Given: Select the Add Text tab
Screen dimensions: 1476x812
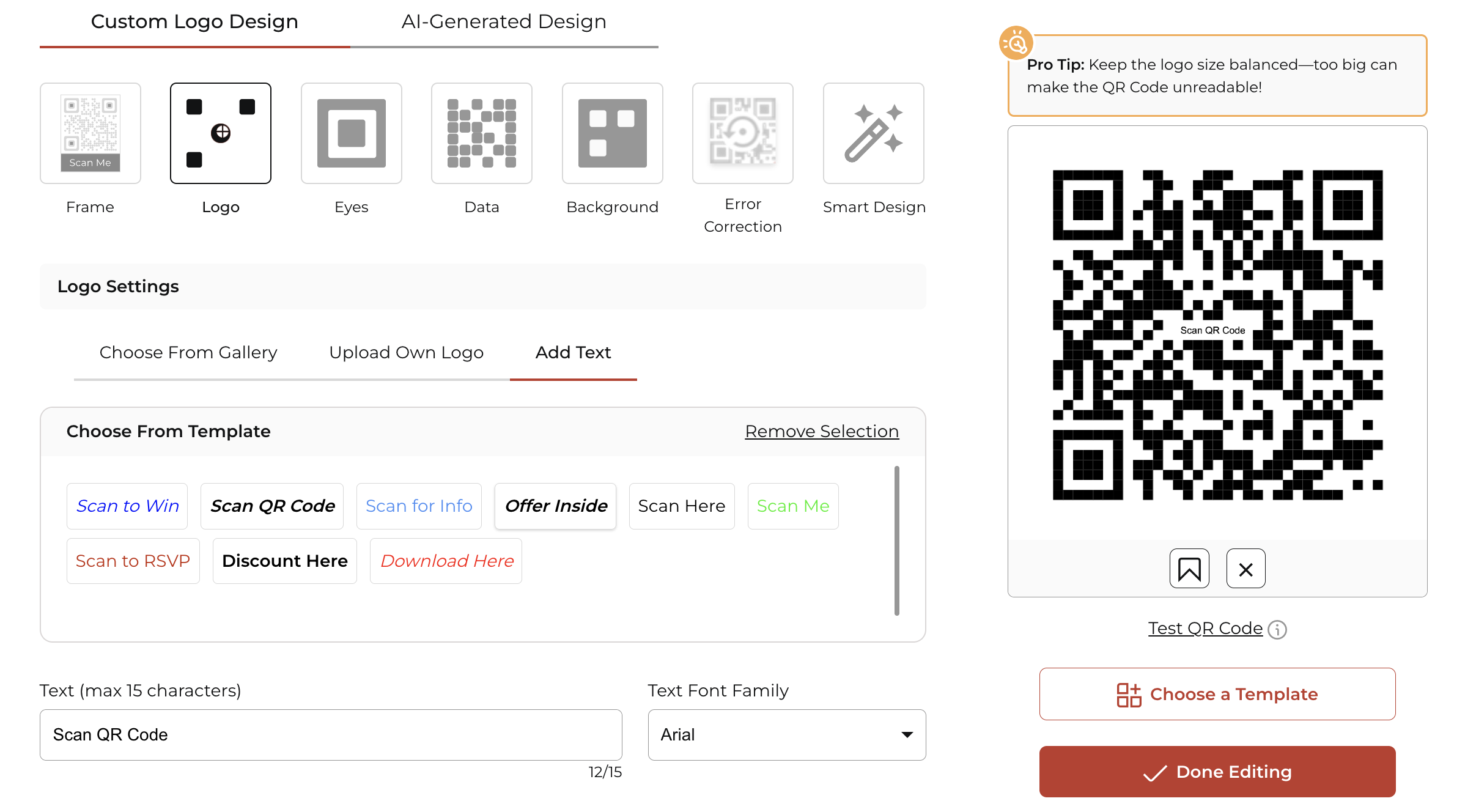Looking at the screenshot, I should (574, 353).
